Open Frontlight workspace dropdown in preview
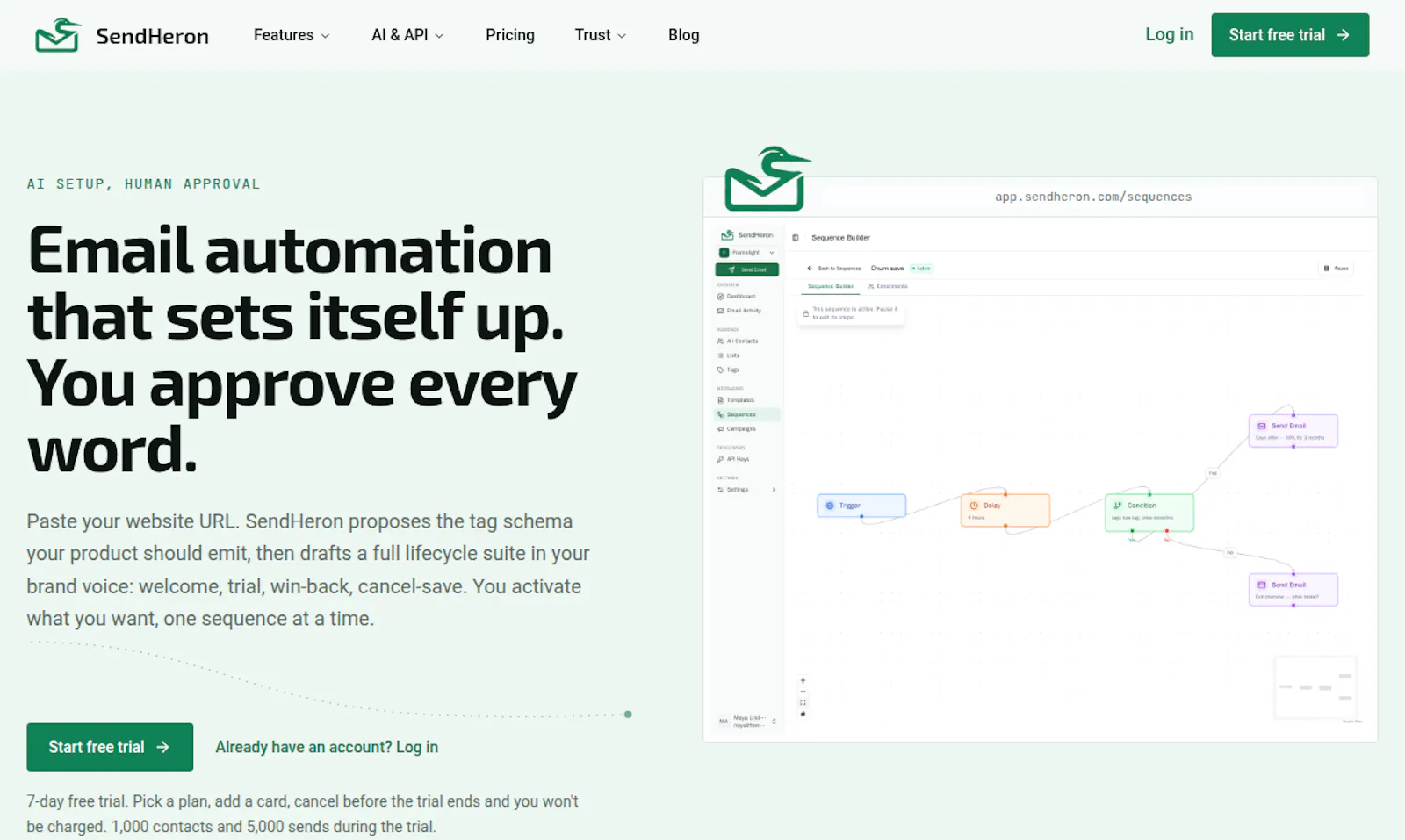1405x840 pixels. [747, 252]
